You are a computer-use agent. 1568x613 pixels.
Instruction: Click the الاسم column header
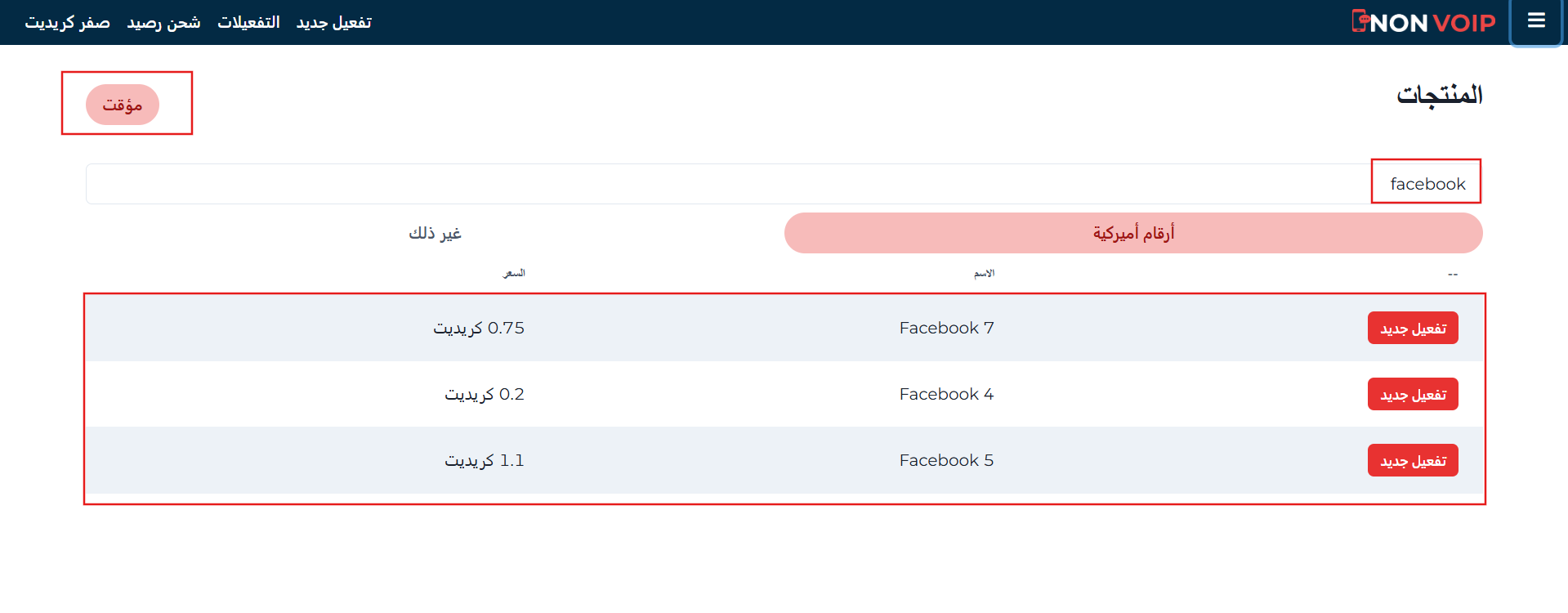pyautogui.click(x=984, y=273)
